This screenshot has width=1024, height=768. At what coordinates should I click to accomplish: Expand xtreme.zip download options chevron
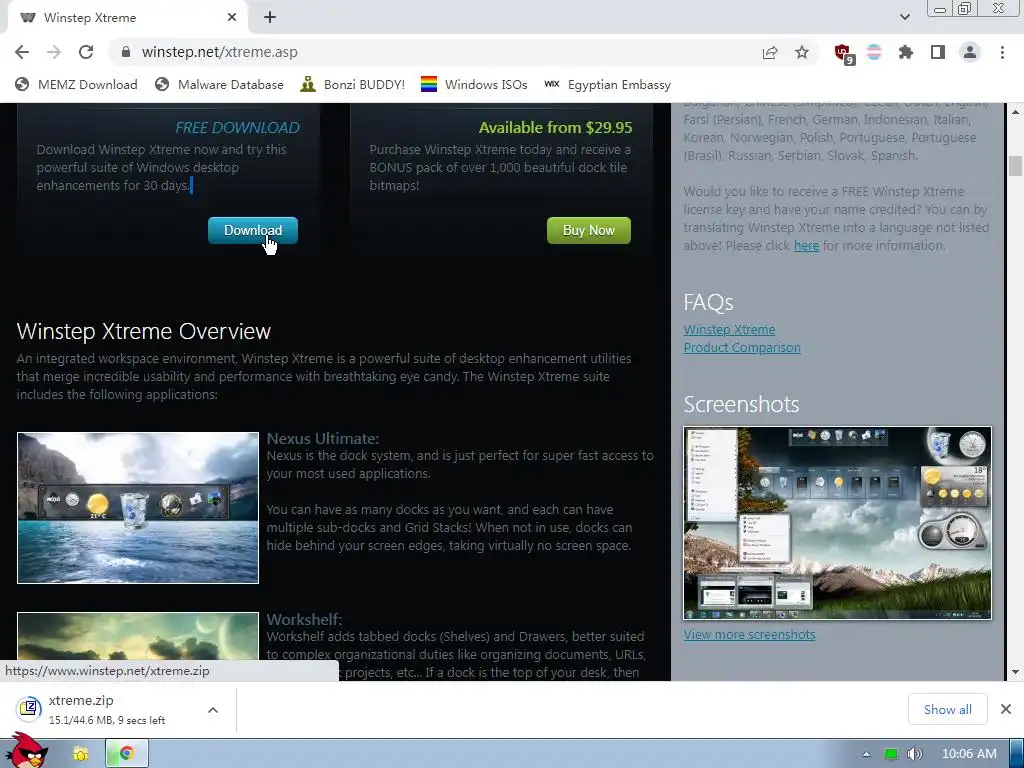(x=213, y=710)
